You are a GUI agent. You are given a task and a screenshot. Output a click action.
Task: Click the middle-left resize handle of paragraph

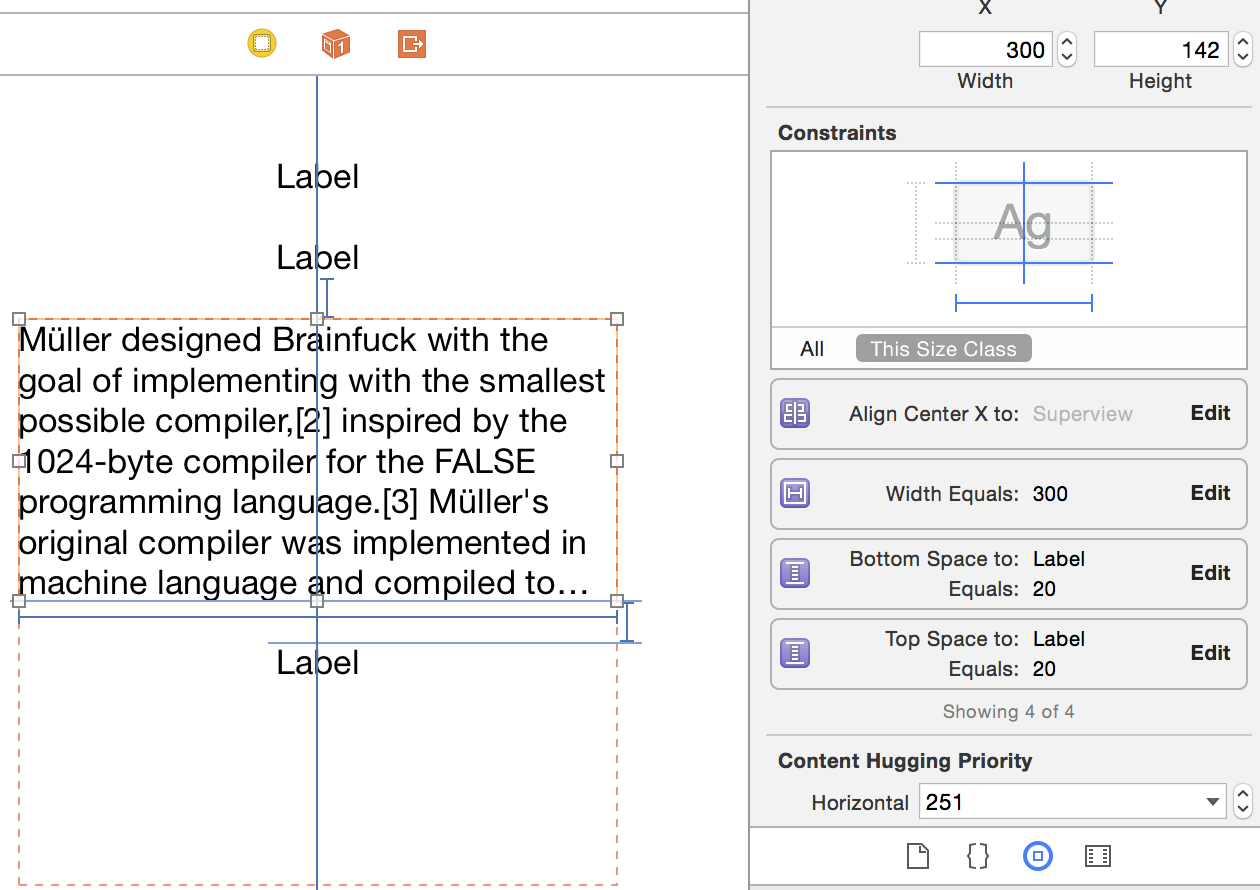(18, 461)
